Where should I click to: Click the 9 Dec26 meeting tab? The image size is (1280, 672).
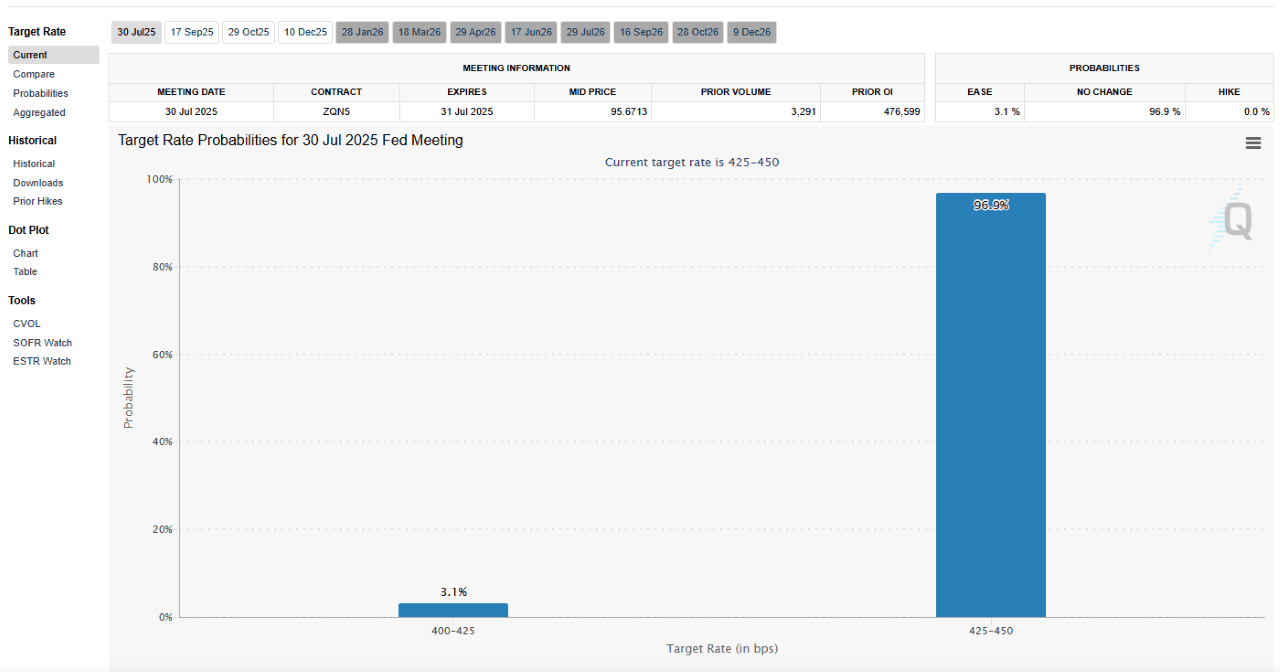751,32
